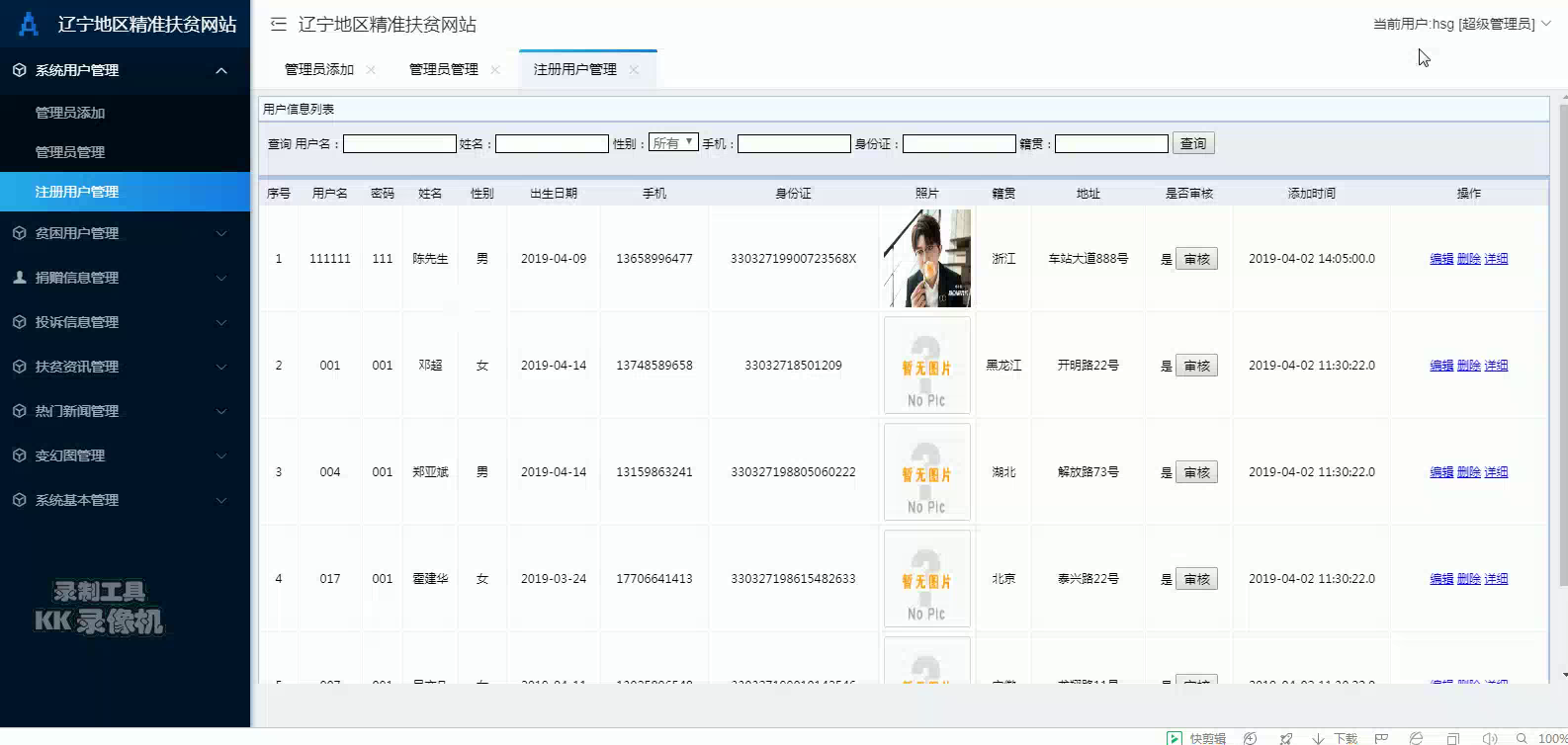The width and height of the screenshot is (1568, 745).
Task: Click 审核 button for 郑亚斌
Action: click(x=1196, y=472)
